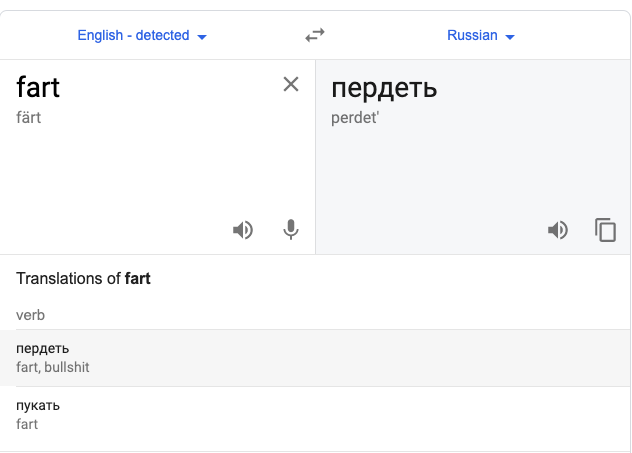Click the translated word 'пердеть' in output
This screenshot has height=453, width=632.
click(384, 88)
